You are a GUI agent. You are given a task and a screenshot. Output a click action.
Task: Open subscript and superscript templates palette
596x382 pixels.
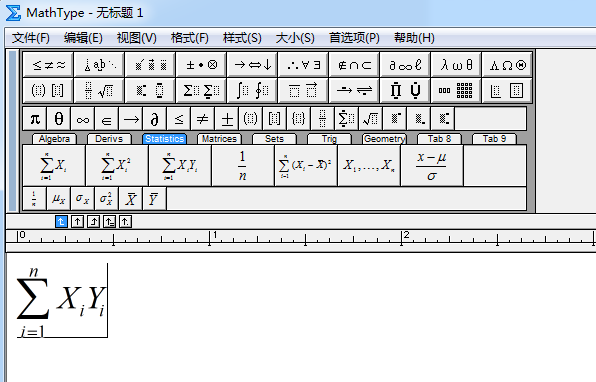coord(150,90)
